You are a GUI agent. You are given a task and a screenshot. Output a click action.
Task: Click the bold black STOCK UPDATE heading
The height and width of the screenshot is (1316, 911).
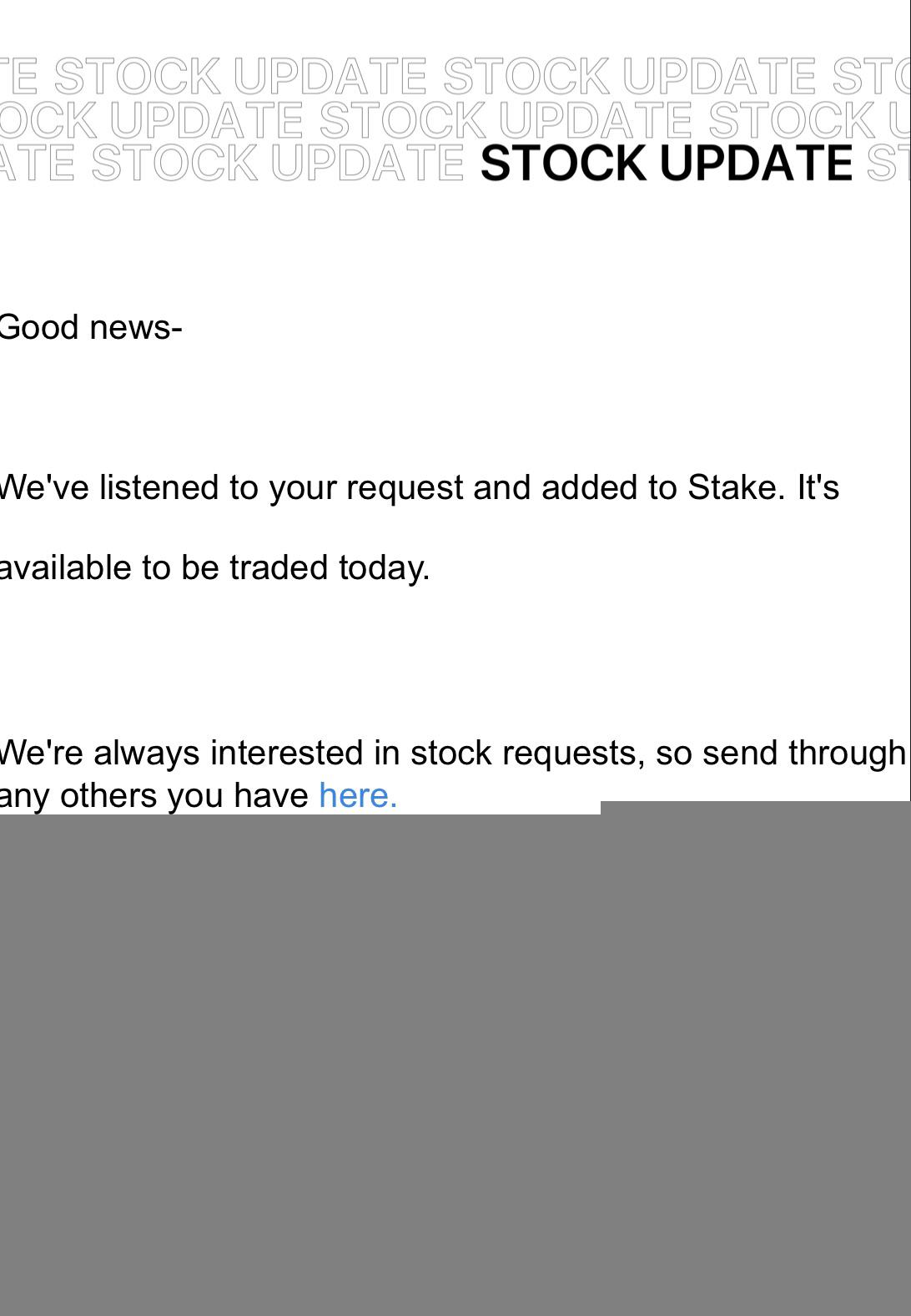(666, 163)
